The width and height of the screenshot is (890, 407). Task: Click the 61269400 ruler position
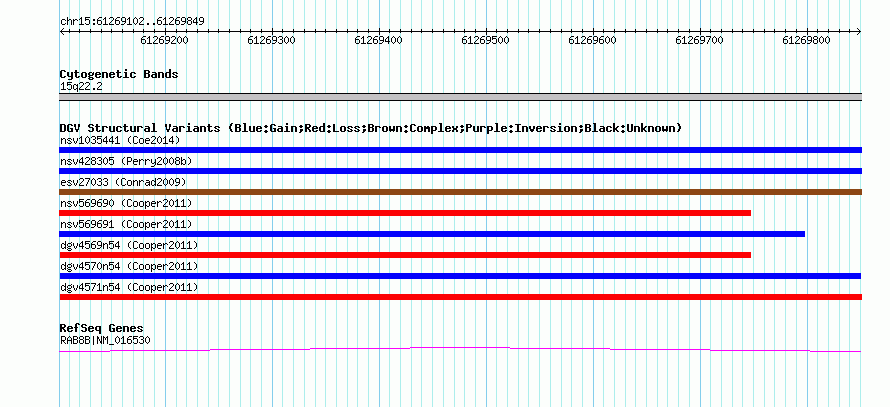379,40
